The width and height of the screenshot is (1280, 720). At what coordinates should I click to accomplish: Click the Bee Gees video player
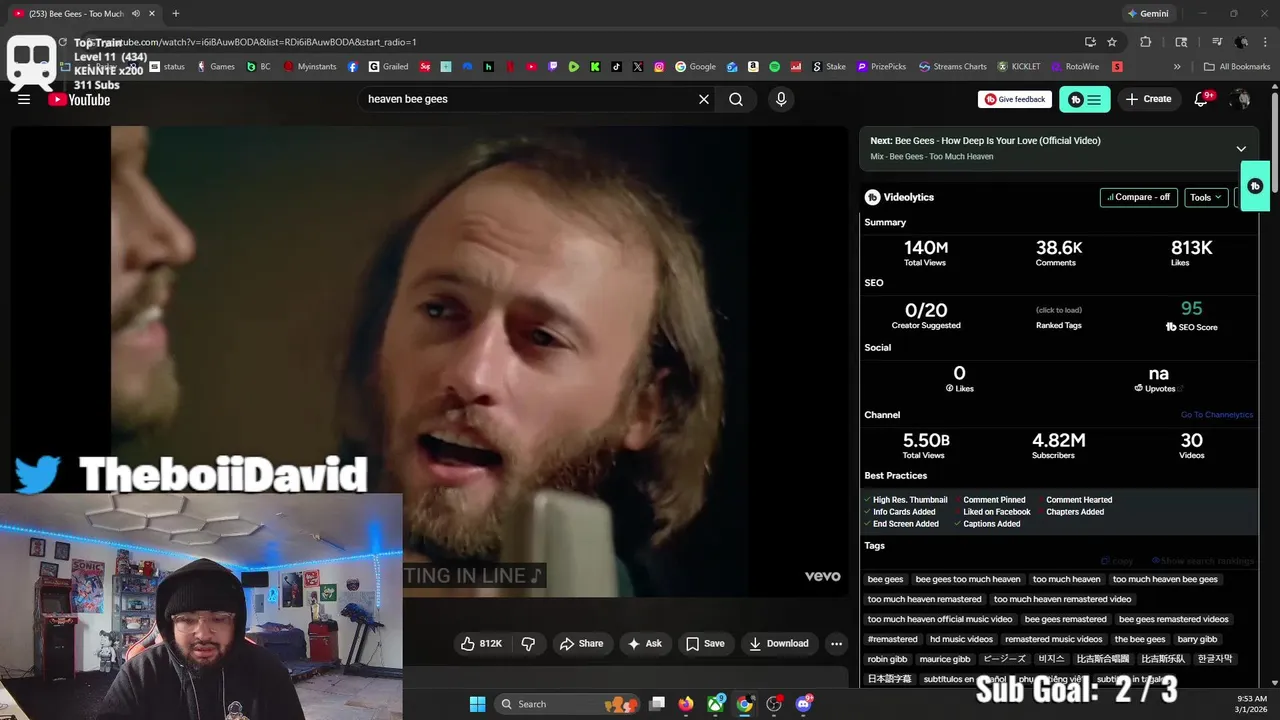tap(429, 361)
